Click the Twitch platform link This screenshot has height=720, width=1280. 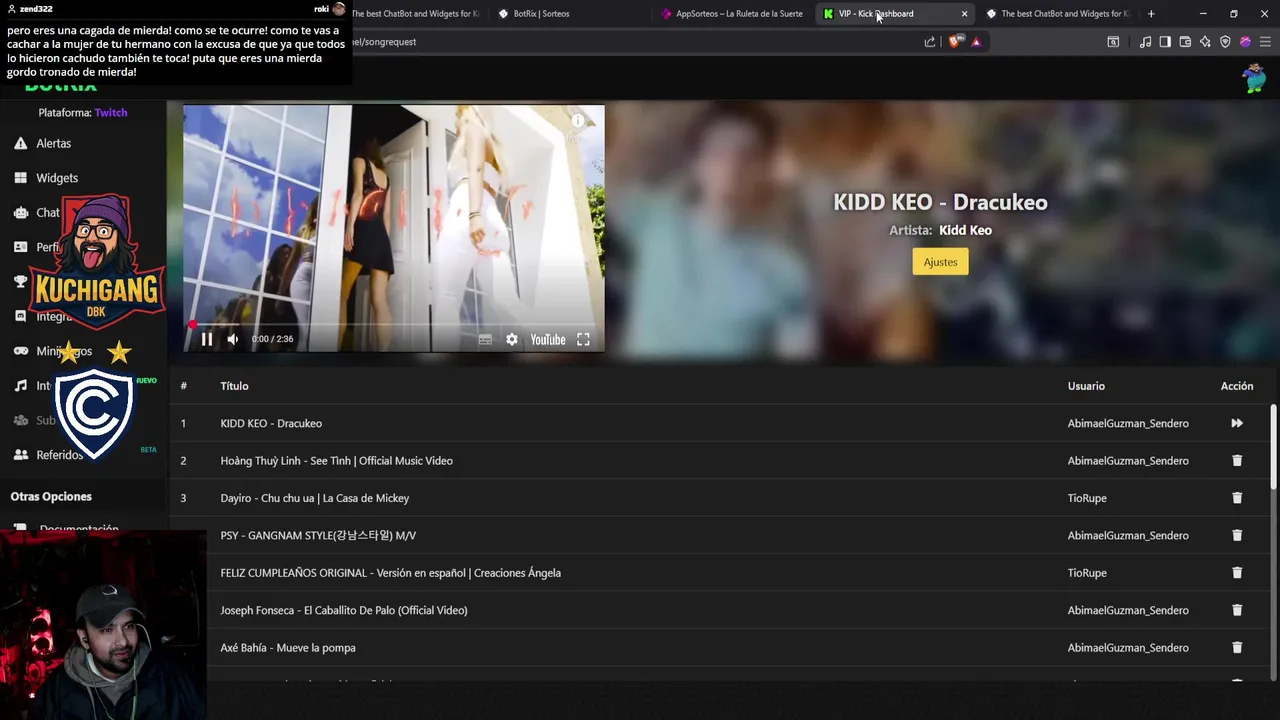pyautogui.click(x=111, y=113)
